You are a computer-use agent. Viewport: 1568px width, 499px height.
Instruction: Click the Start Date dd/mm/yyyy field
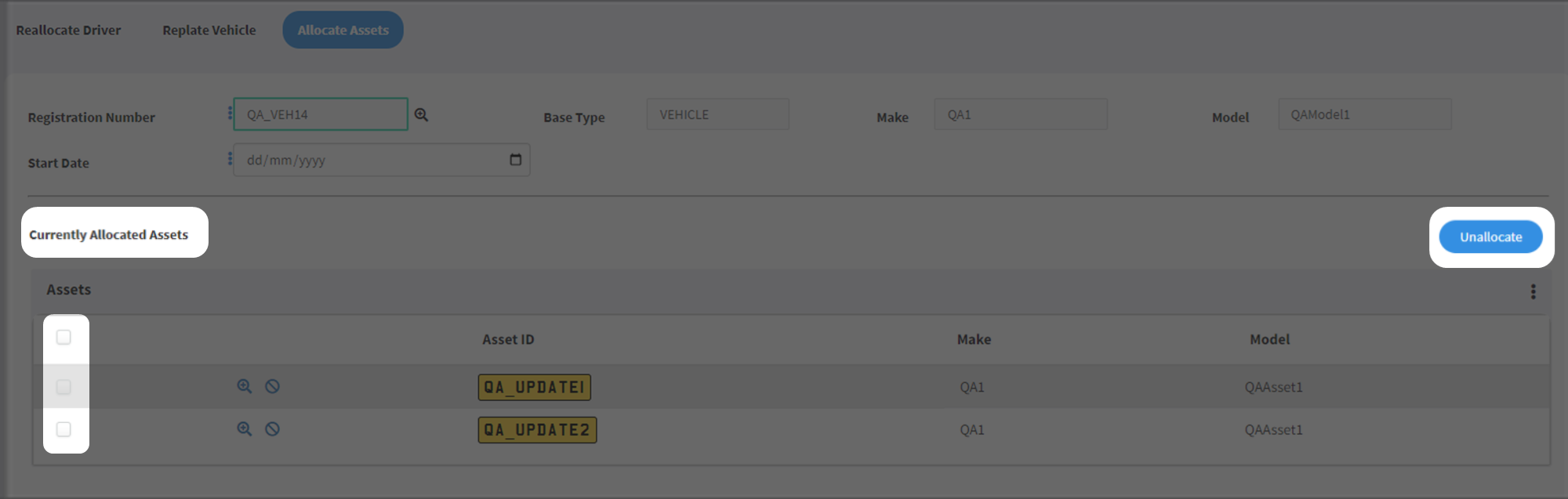(382, 160)
